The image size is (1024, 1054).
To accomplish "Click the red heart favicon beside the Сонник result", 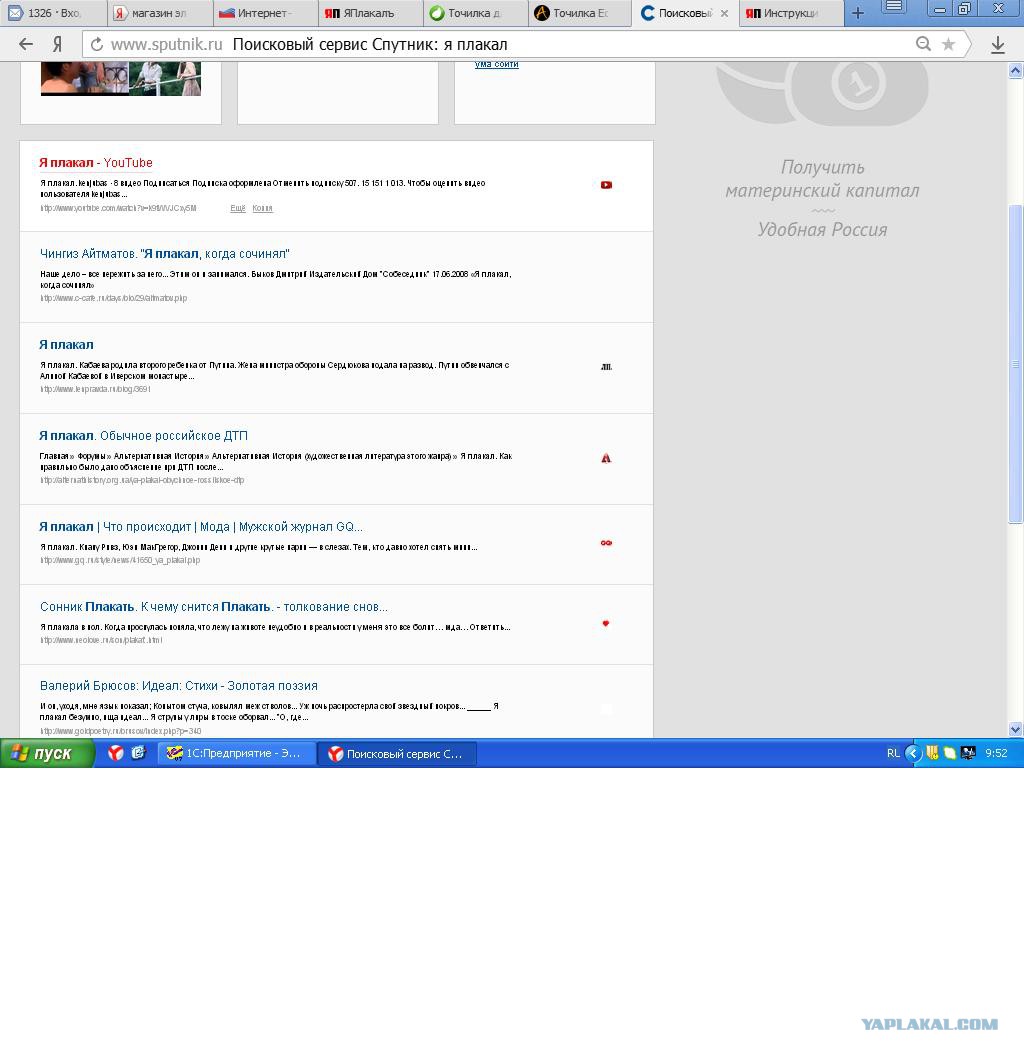I will 606,623.
